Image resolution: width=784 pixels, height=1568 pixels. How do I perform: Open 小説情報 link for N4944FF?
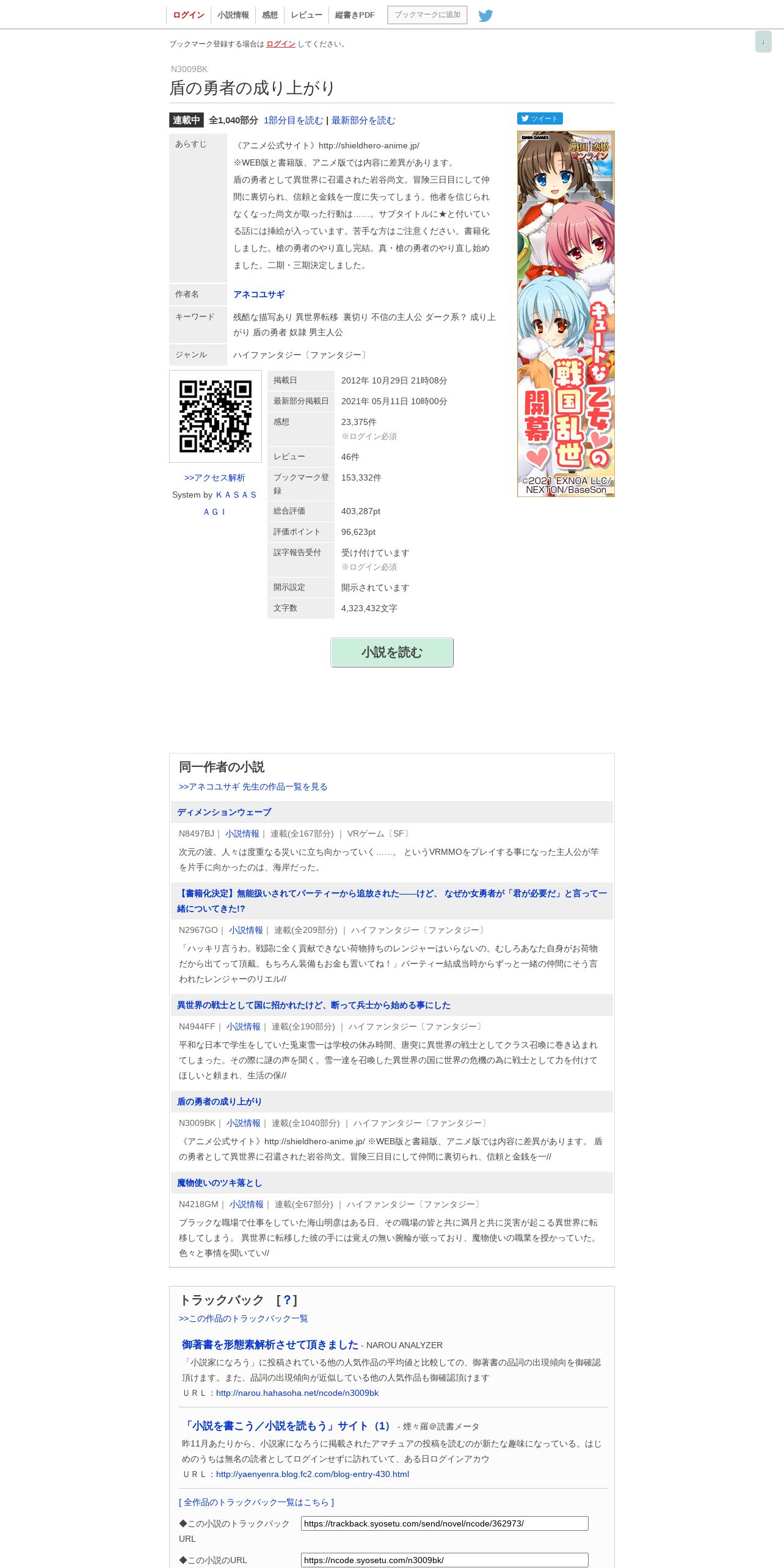pyautogui.click(x=243, y=1026)
